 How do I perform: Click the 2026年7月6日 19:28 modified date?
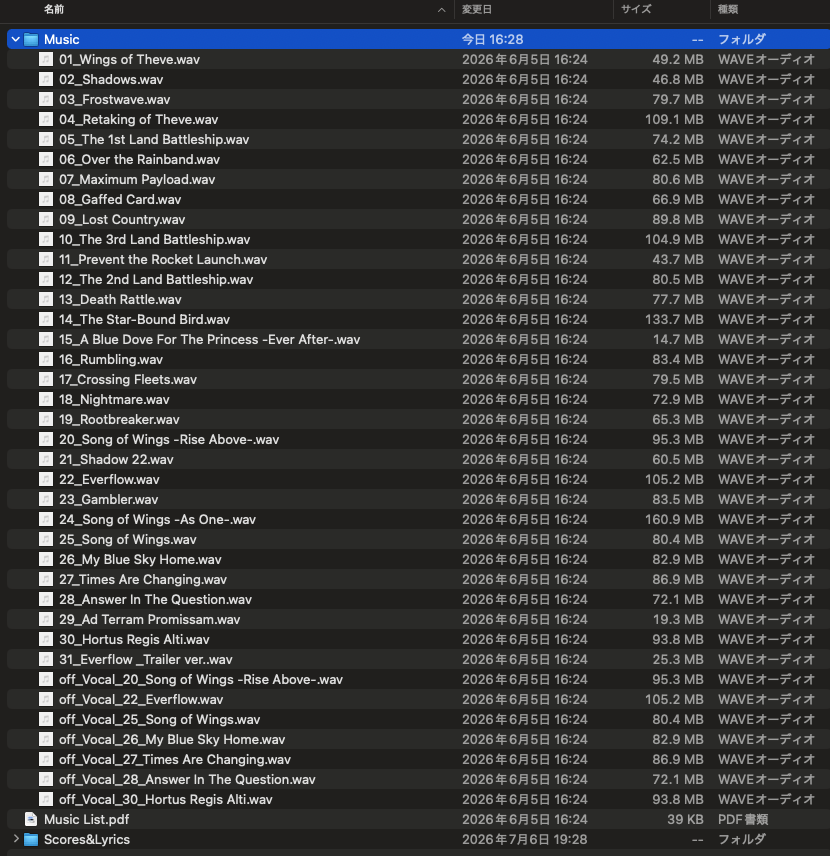pos(525,839)
